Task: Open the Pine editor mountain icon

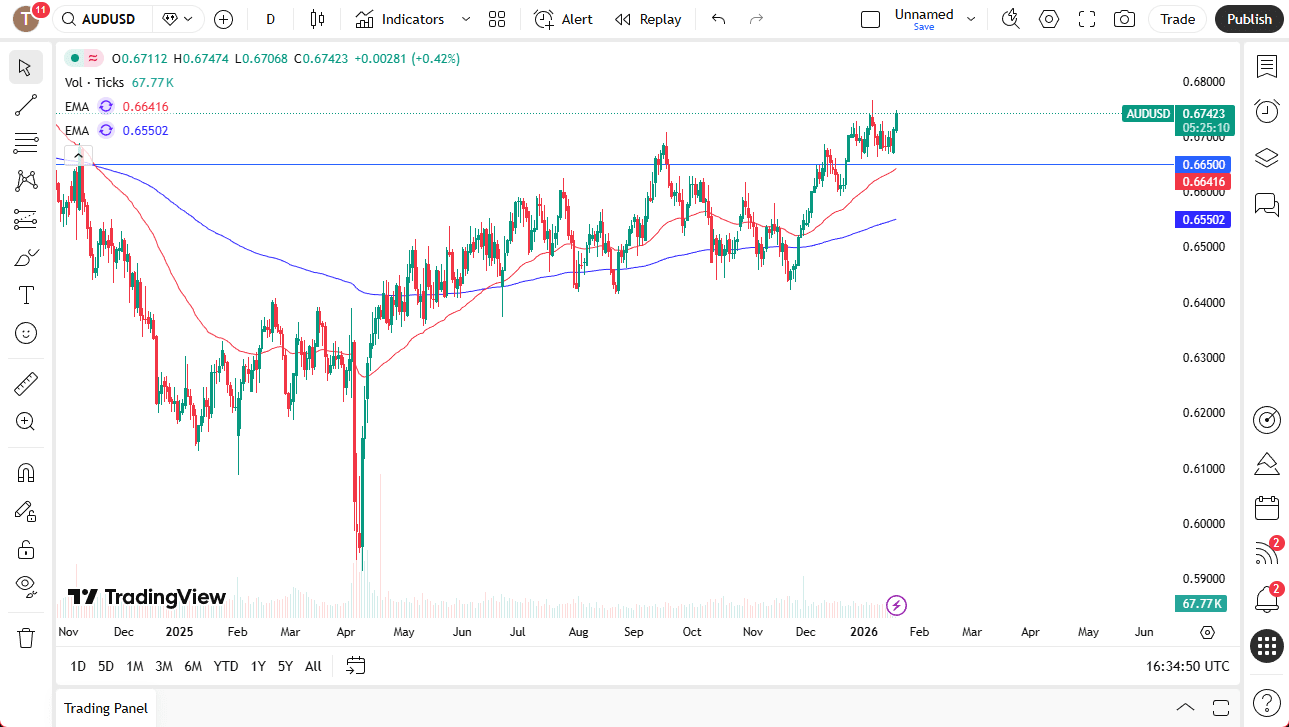Action: [1267, 464]
